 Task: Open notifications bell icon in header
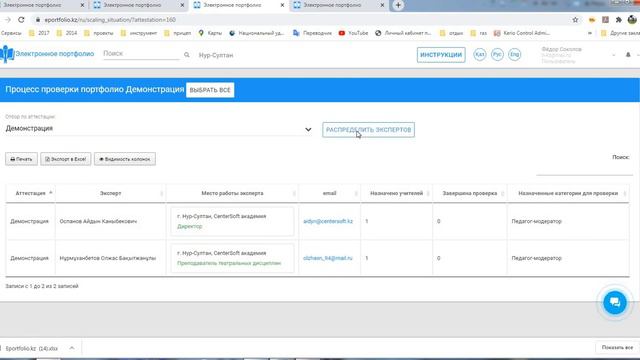628,55
